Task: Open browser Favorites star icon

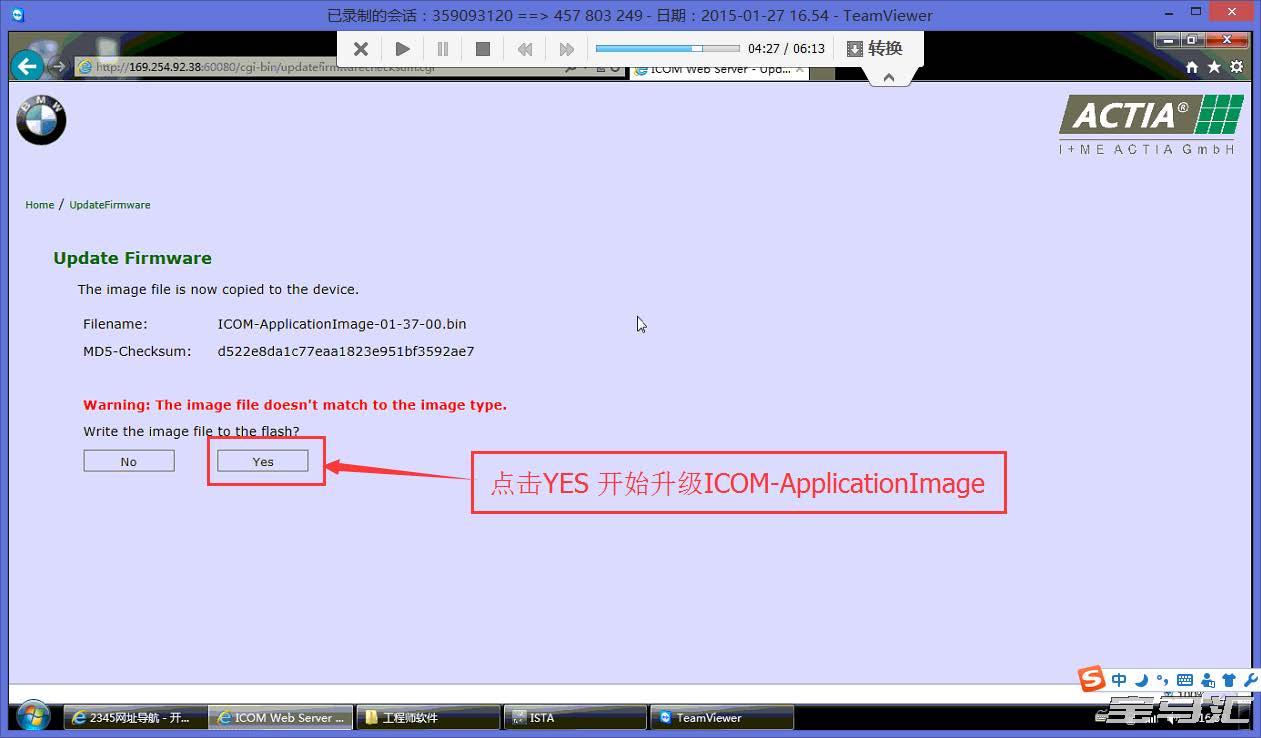Action: point(1214,67)
